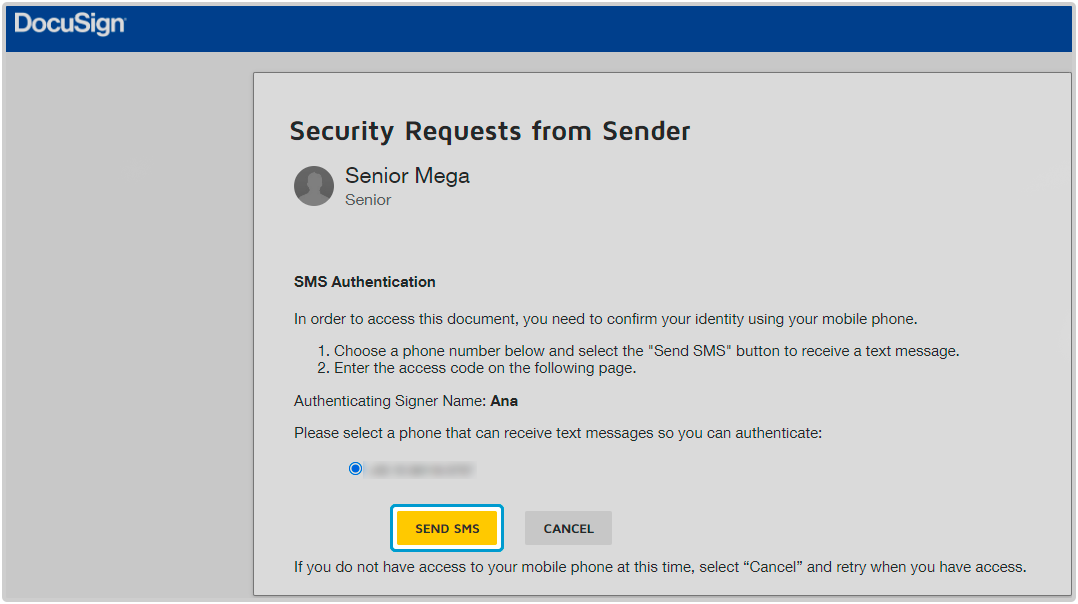Click the DocuSign logo in the header
Viewport: 1078px width, 604px height.
(x=69, y=25)
